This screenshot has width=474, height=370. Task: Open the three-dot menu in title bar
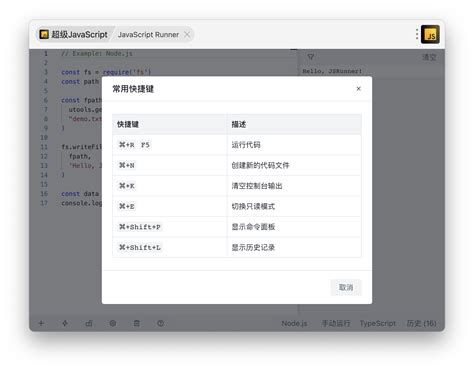click(x=417, y=34)
